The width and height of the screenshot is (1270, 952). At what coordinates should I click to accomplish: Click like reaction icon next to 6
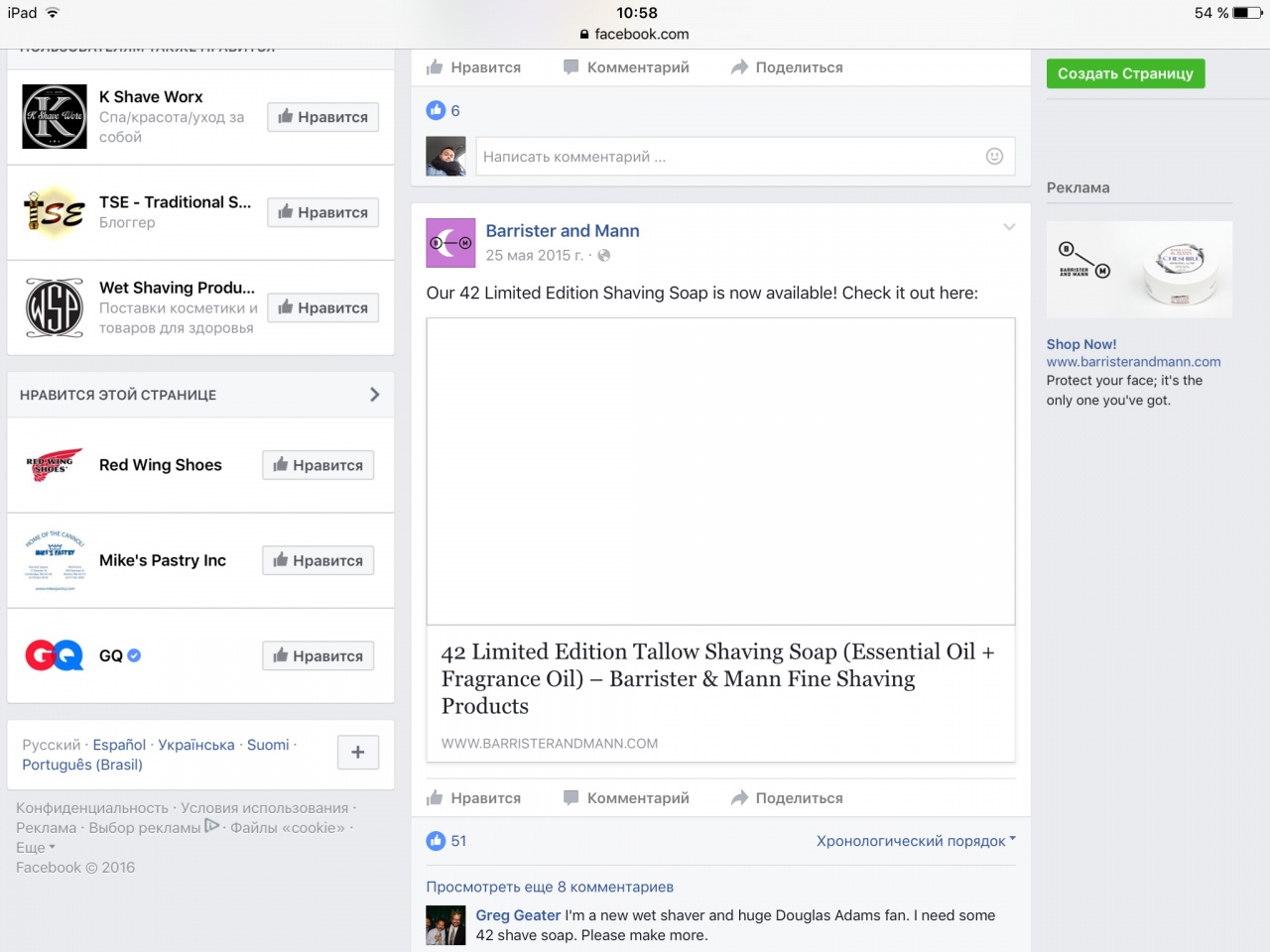tap(436, 110)
